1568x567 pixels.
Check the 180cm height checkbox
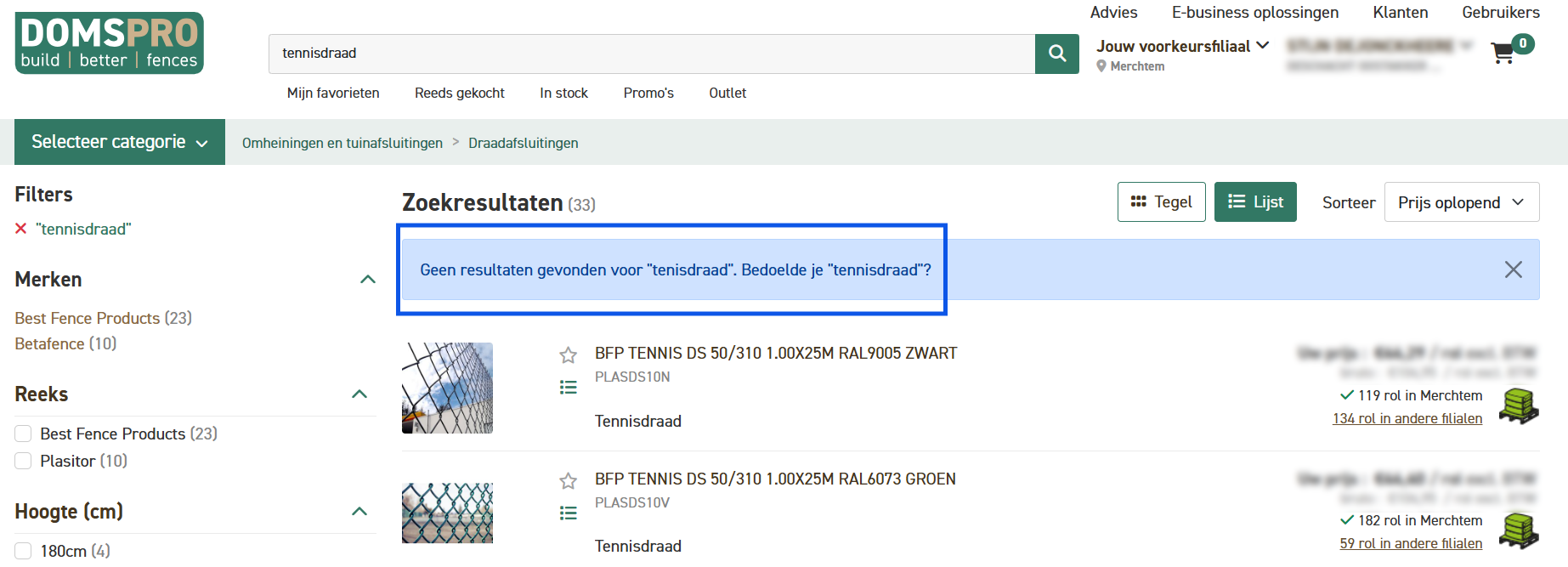(23, 551)
